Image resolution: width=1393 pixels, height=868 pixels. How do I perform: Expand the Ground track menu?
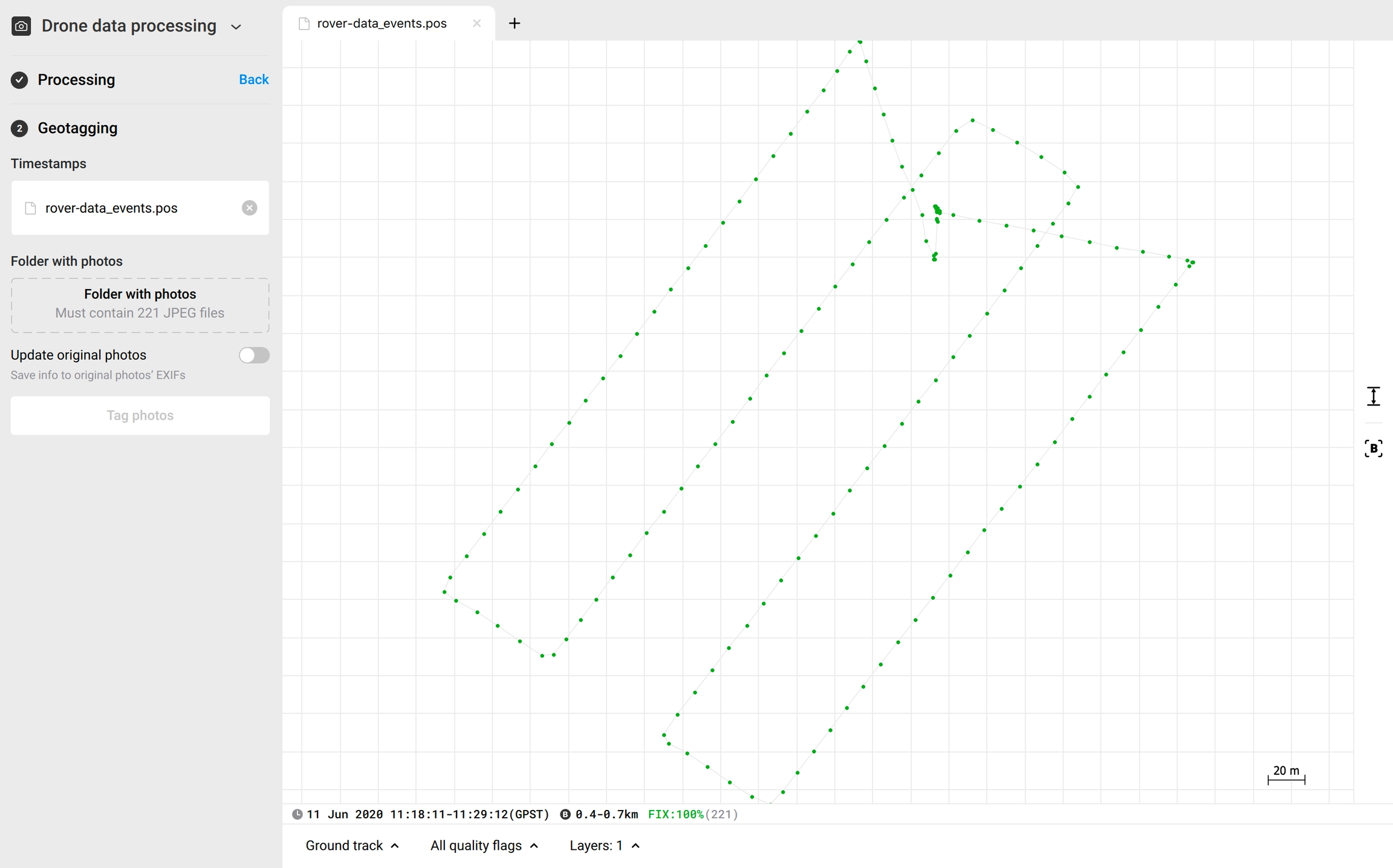[x=352, y=846]
